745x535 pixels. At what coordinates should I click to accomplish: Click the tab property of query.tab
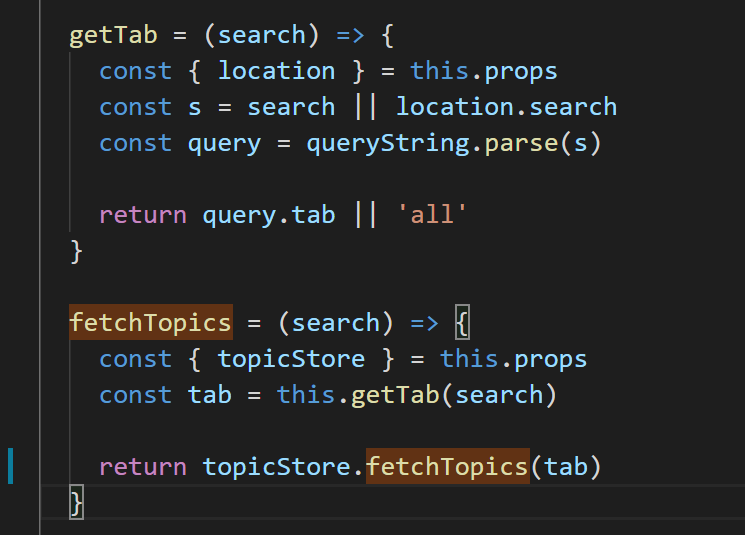[313, 215]
